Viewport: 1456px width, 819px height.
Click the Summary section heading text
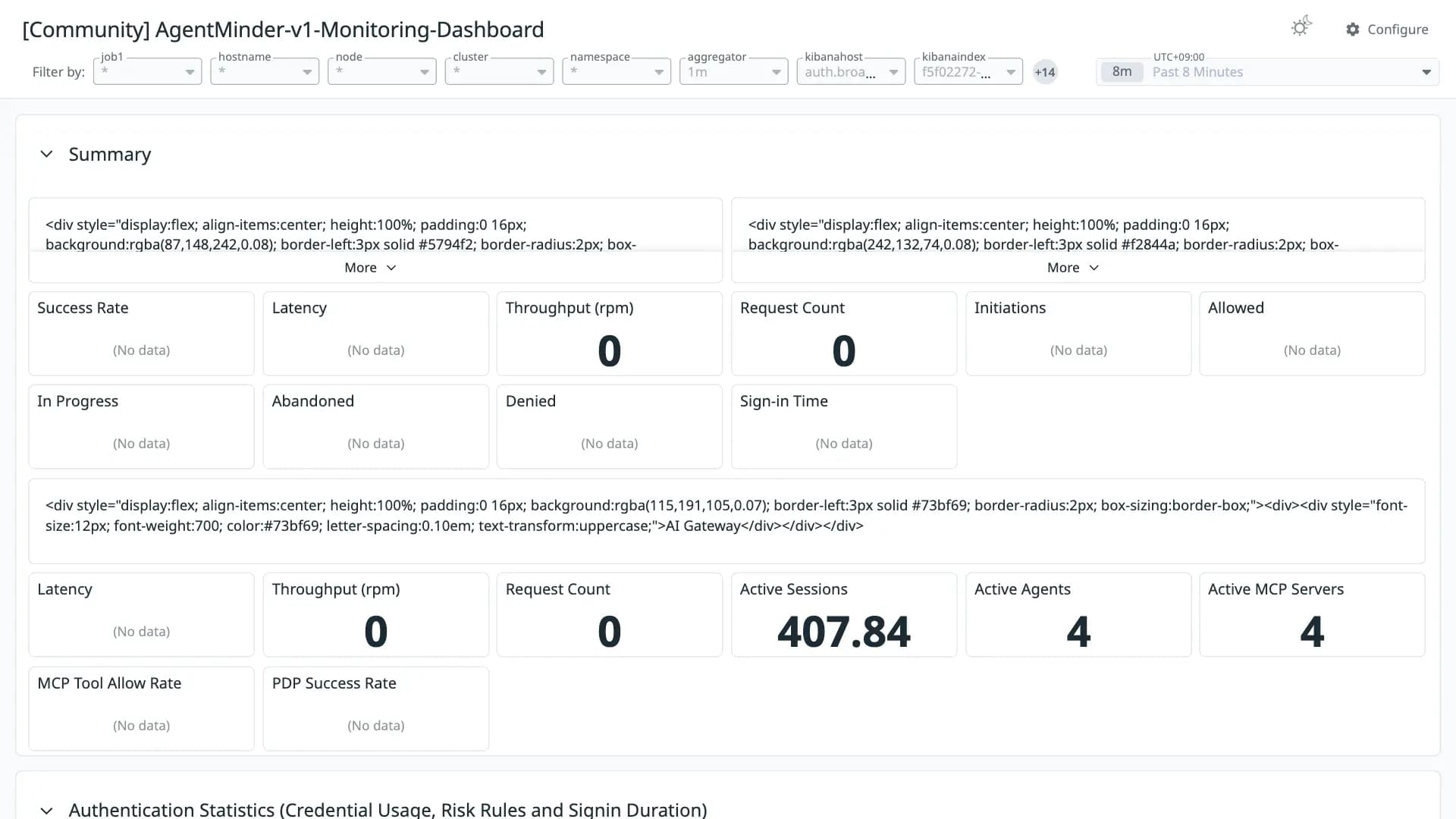click(x=110, y=155)
